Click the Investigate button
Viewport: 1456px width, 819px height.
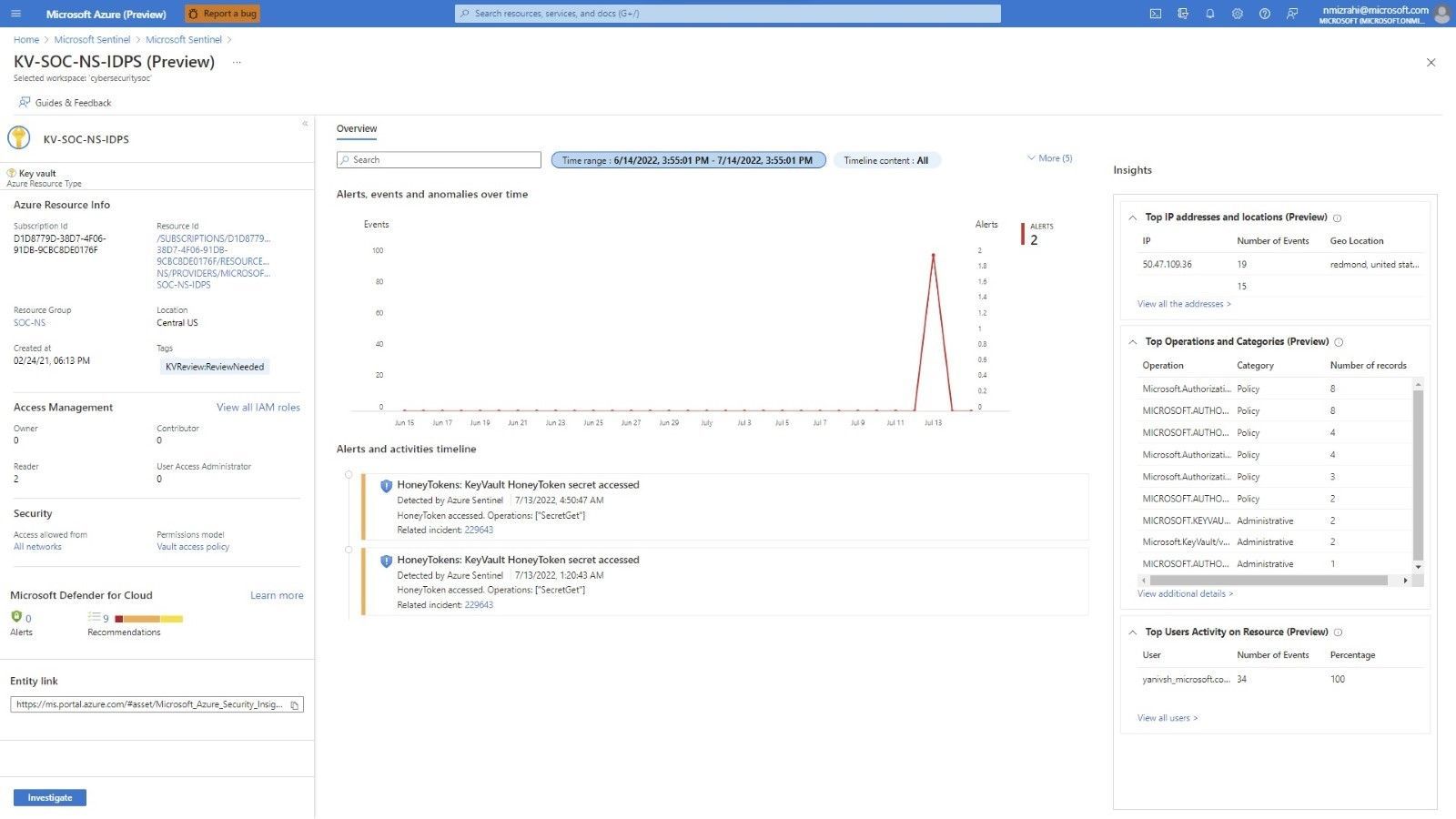point(50,798)
